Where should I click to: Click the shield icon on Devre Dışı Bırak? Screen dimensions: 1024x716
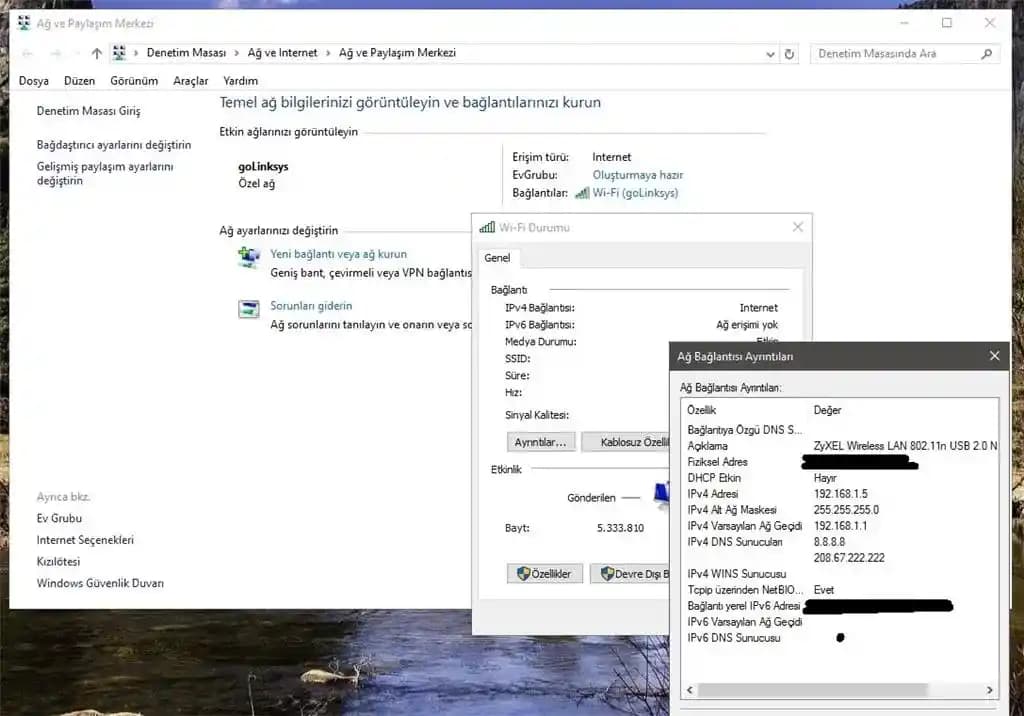pos(605,573)
